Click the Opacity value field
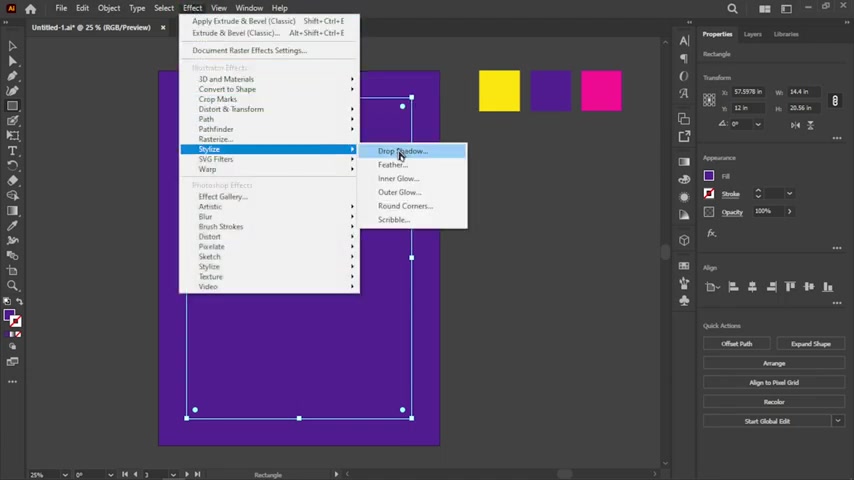 768,211
